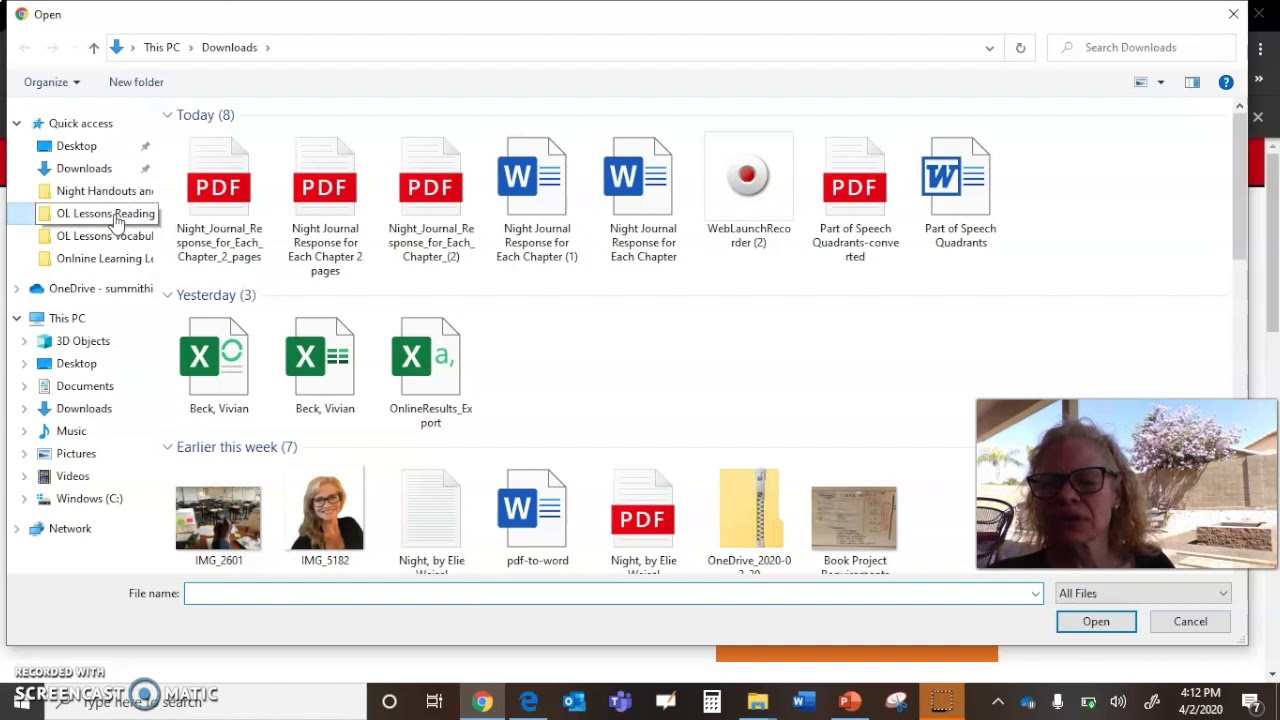1280x720 pixels.
Task: Open Microsoft Teams from the taskbar
Action: coord(620,702)
